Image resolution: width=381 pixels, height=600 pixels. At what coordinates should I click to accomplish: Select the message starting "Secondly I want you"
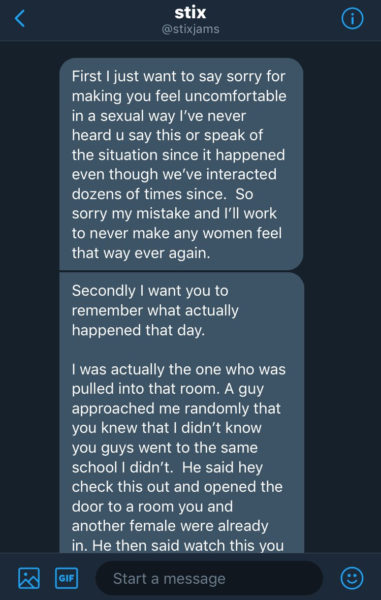click(x=181, y=412)
